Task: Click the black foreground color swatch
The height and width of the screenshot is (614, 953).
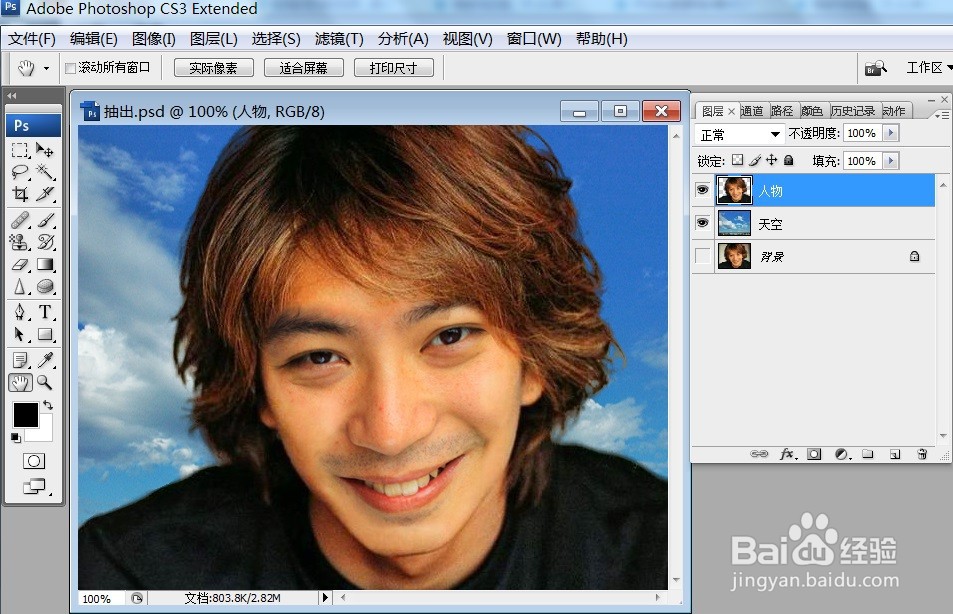Action: pos(26,415)
